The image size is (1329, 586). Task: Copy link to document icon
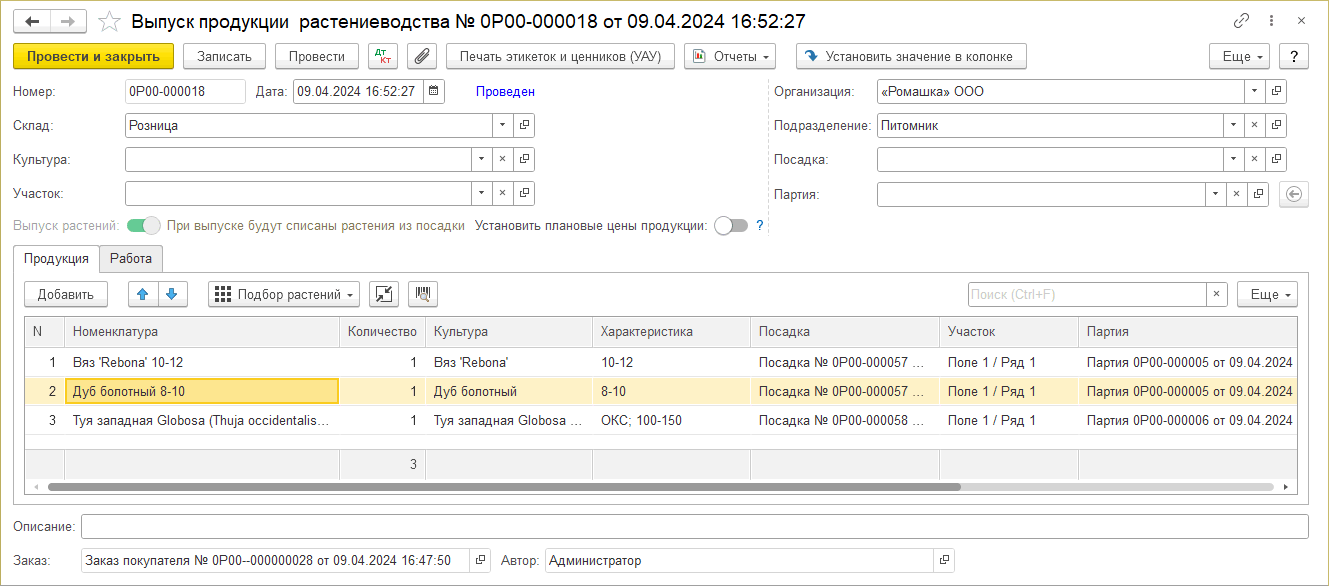click(1242, 20)
